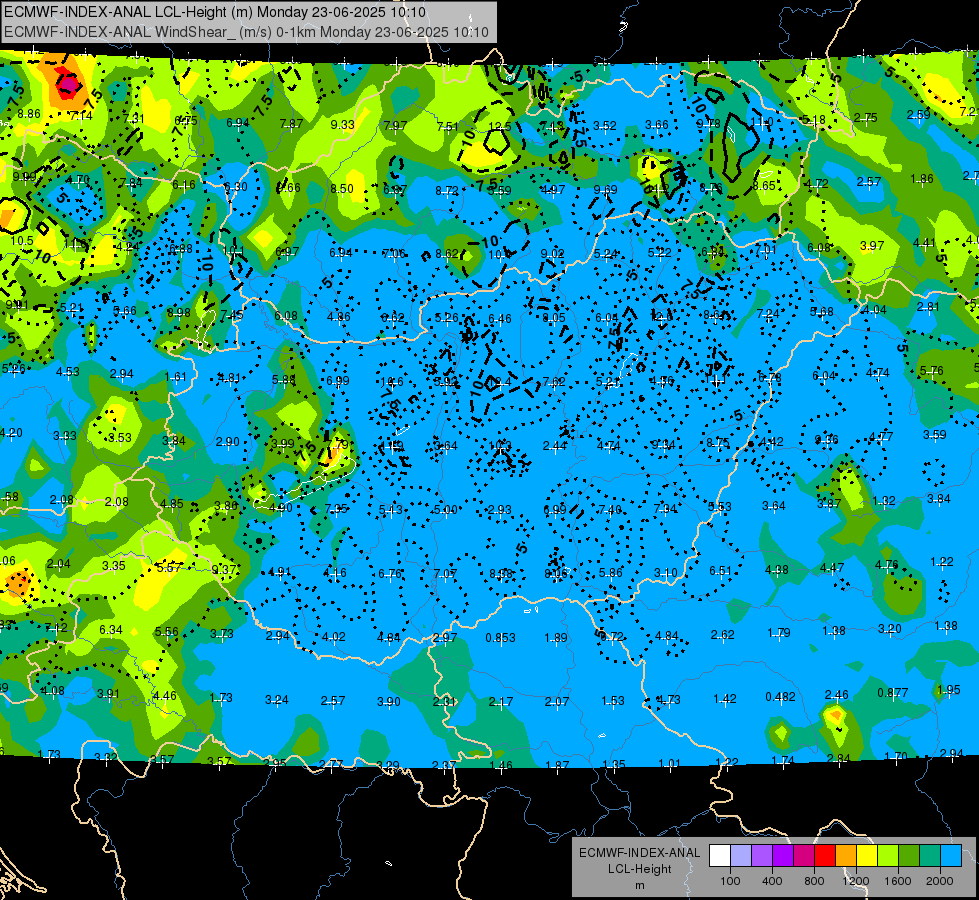Click the wind shear value 2.07
This screenshot has height=900, width=979.
pos(556,702)
